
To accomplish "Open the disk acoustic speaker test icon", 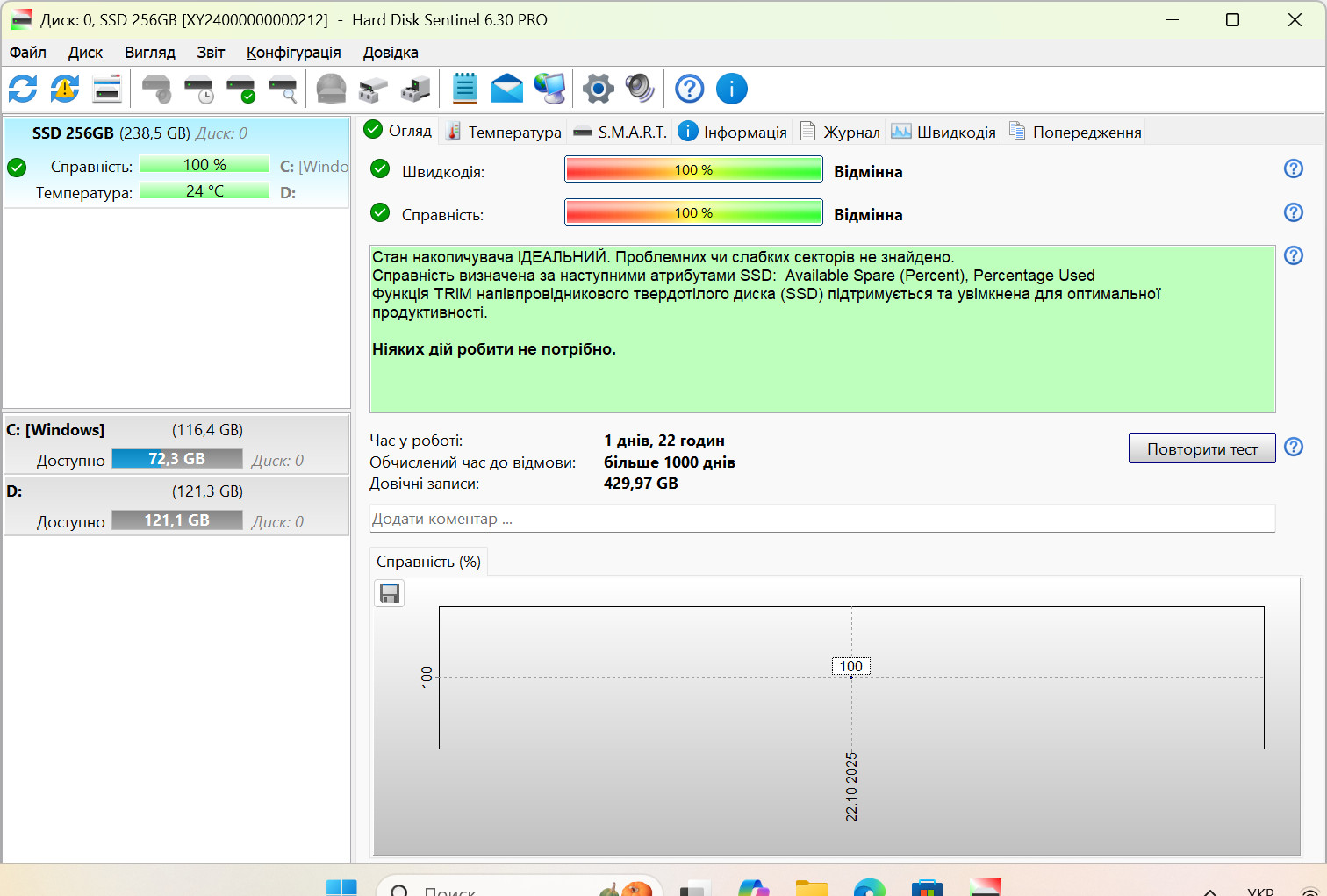I will (x=156, y=89).
